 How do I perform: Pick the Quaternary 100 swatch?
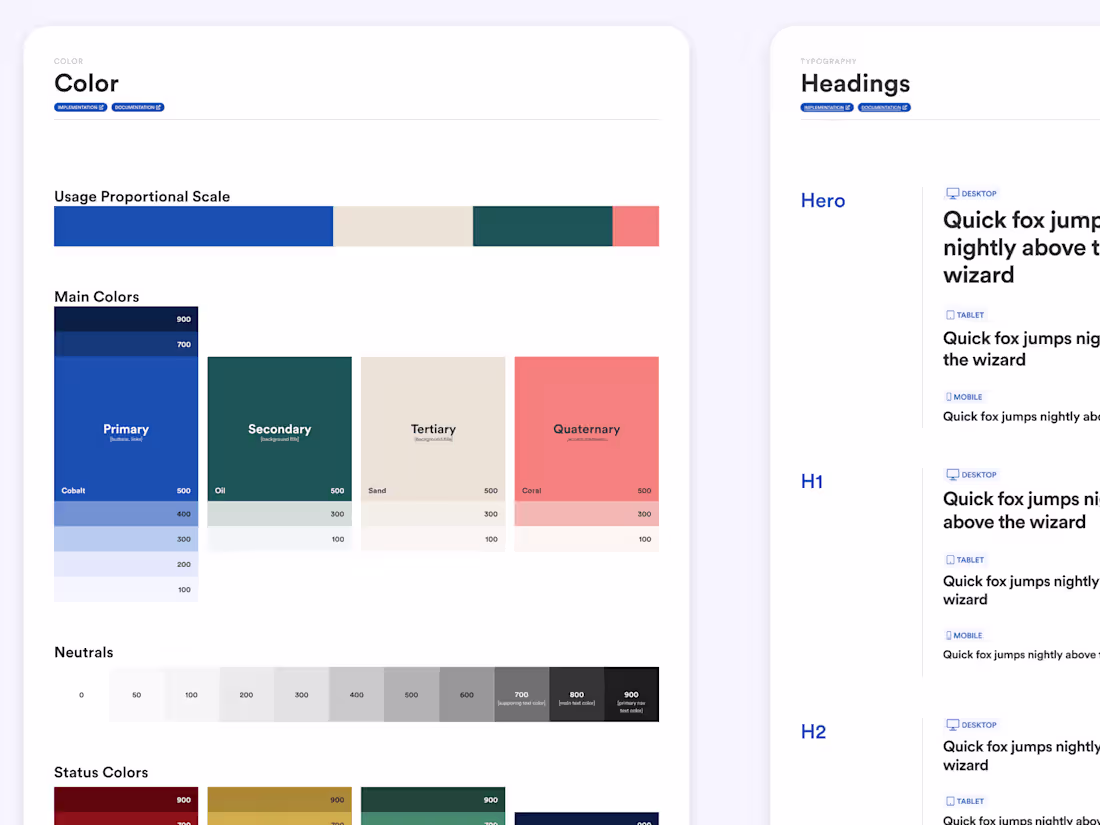click(586, 539)
